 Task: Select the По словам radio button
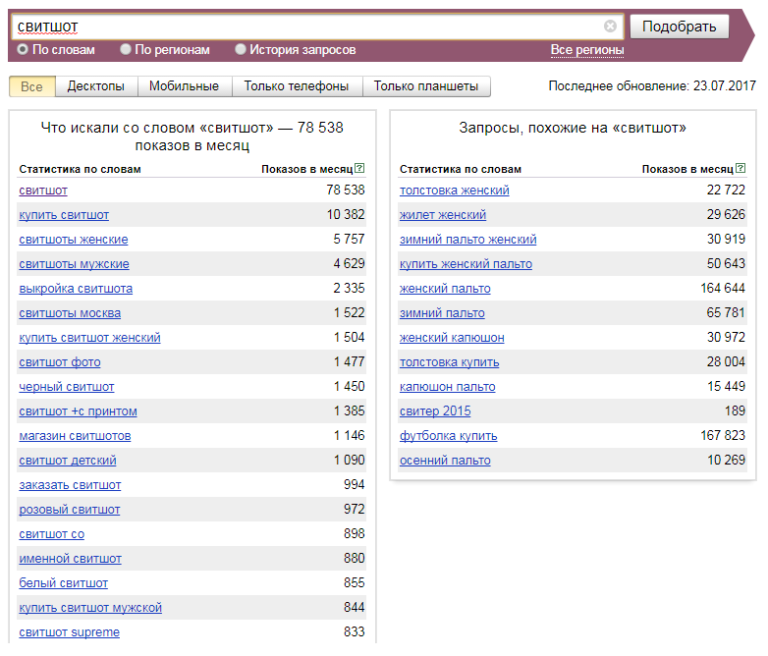(23, 49)
